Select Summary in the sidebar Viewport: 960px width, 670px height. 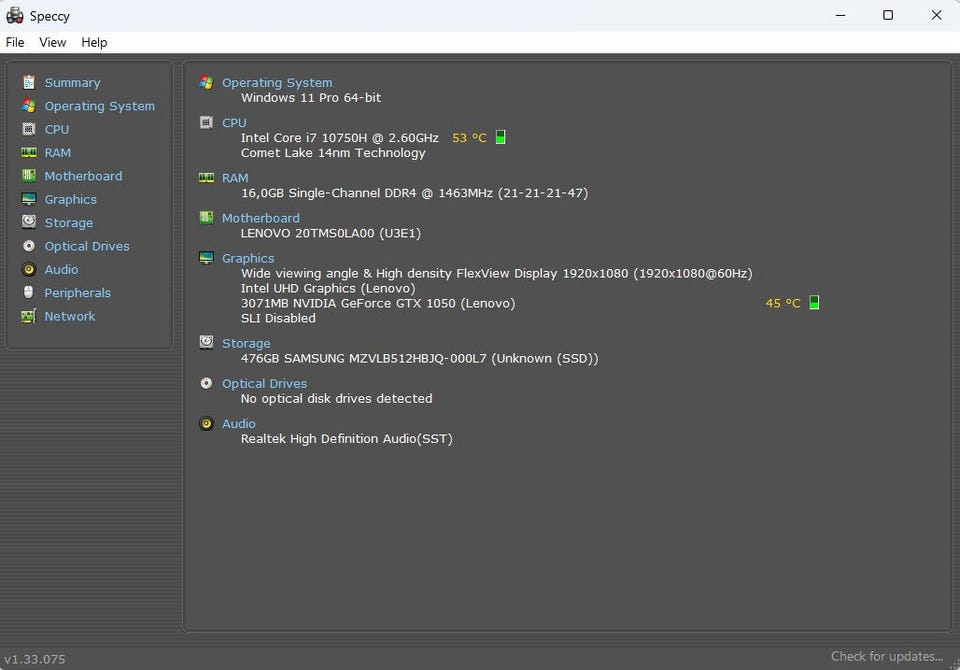(72, 83)
